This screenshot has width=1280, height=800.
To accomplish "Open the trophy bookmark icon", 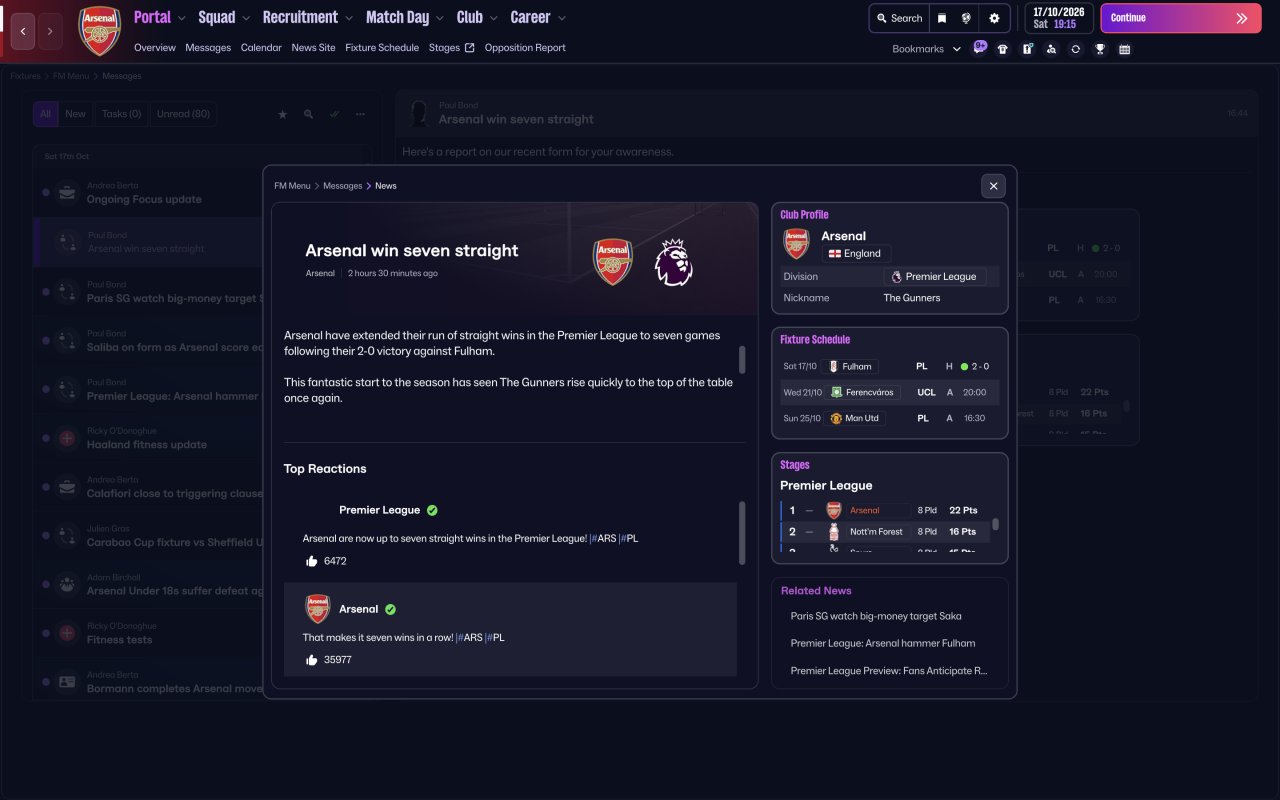I will (1100, 49).
